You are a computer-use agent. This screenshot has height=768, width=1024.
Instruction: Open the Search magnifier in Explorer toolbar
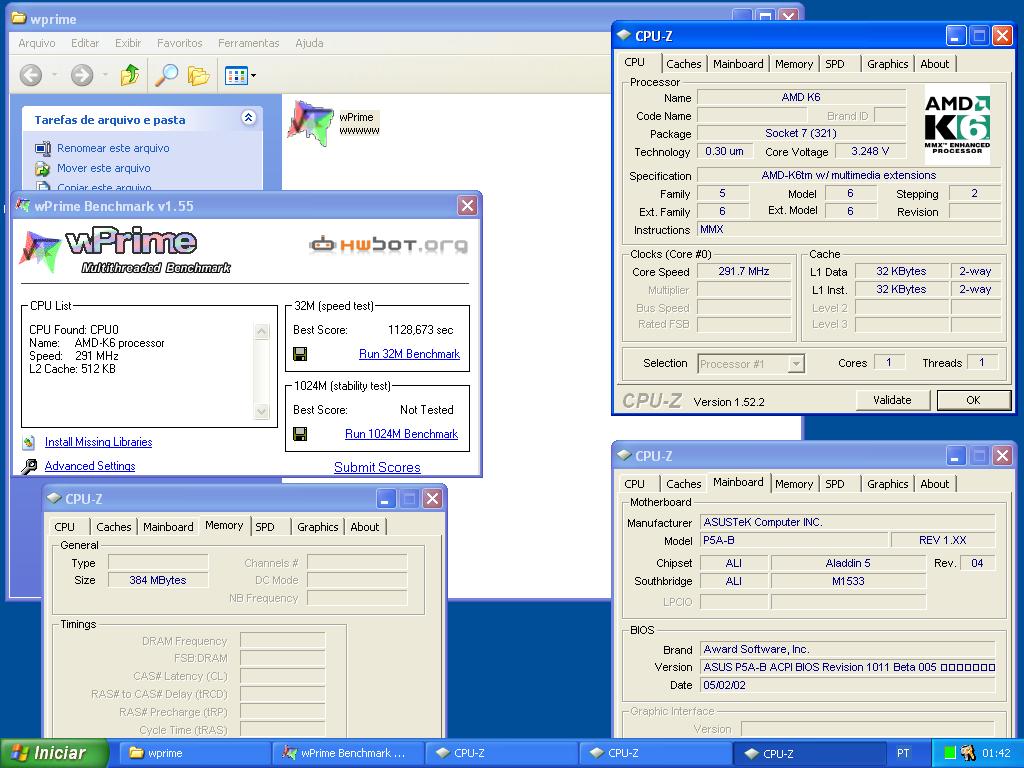pos(167,75)
